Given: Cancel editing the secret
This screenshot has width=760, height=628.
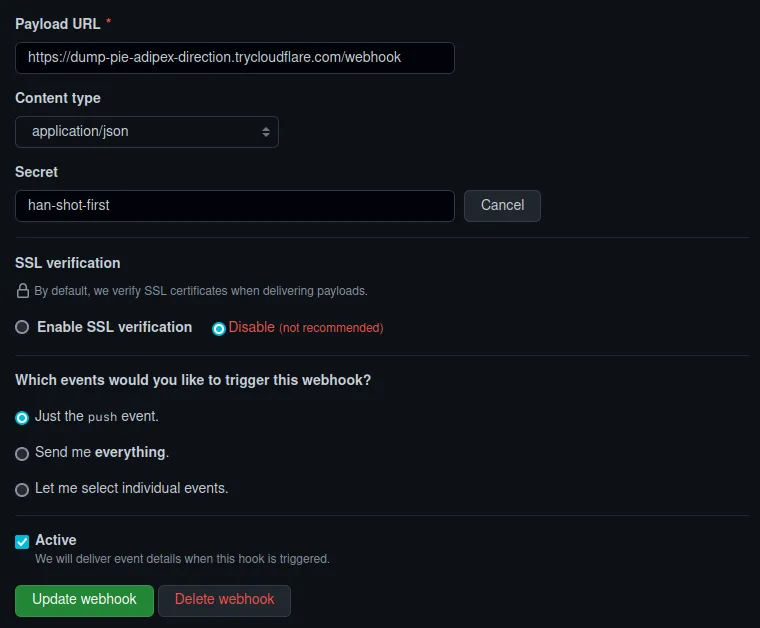Looking at the screenshot, I should tap(502, 206).
